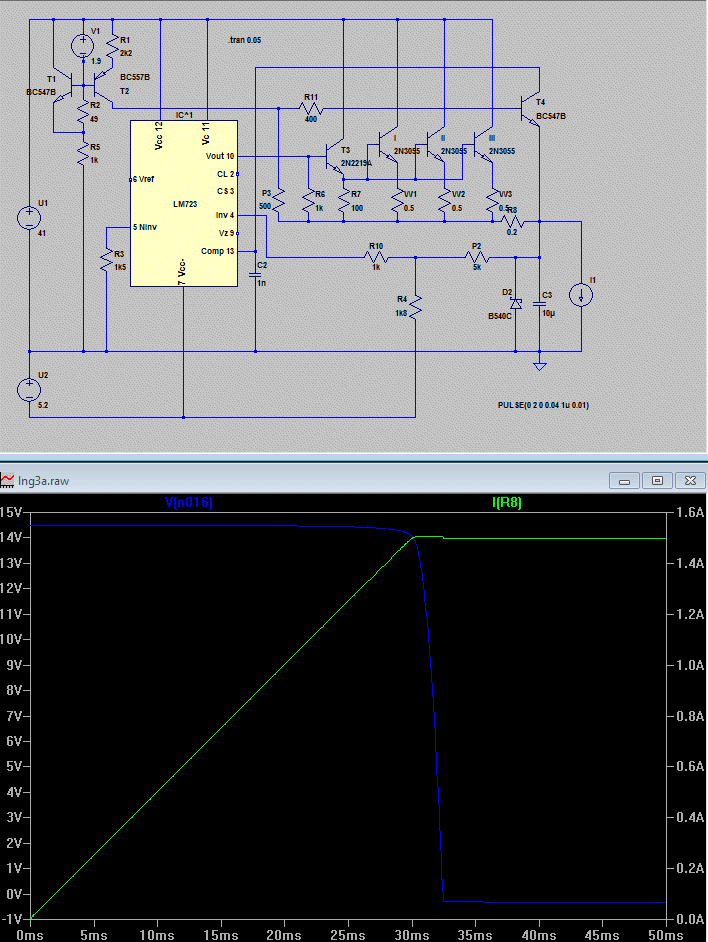Click the 6 Vref pin label
The height and width of the screenshot is (942, 708).
point(144,179)
